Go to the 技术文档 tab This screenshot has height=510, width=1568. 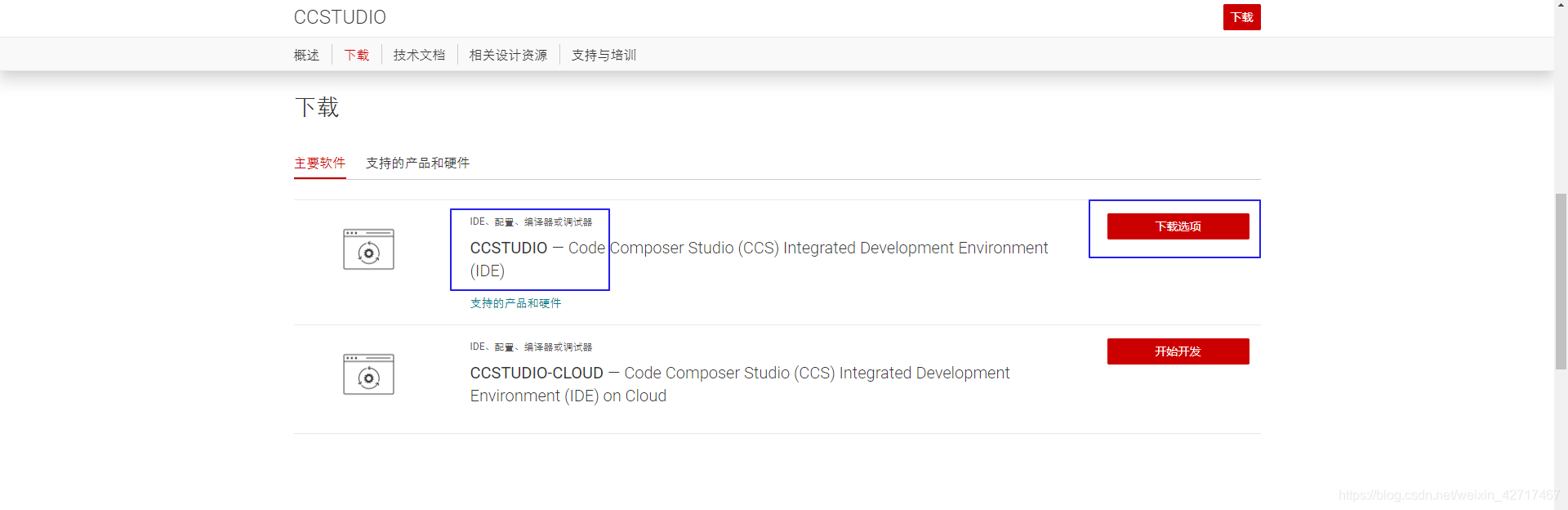point(419,55)
